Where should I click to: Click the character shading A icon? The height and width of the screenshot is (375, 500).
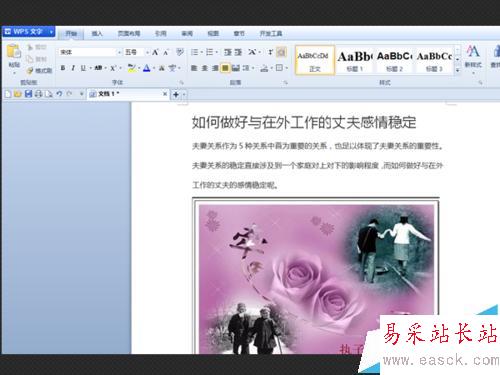[x=161, y=68]
